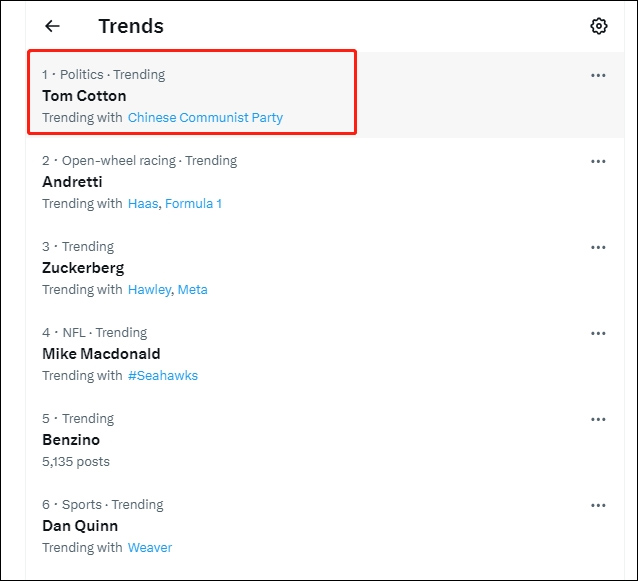The height and width of the screenshot is (581, 638).
Task: Select the Zuckerberg trending topic
Action: (325, 267)
